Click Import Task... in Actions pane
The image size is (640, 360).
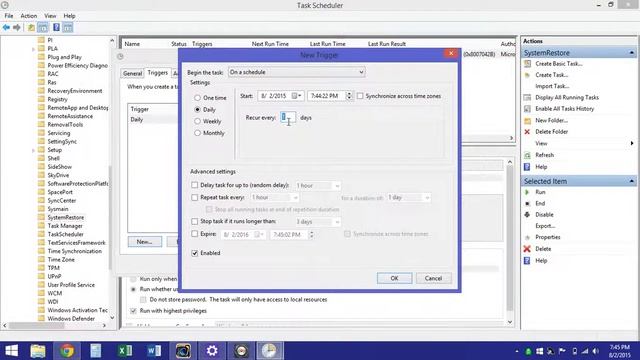552,87
